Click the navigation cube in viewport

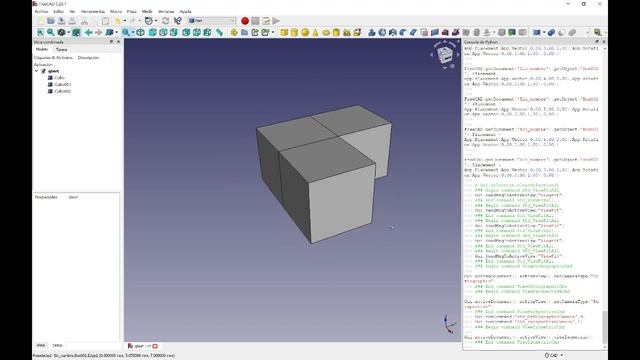click(444, 54)
